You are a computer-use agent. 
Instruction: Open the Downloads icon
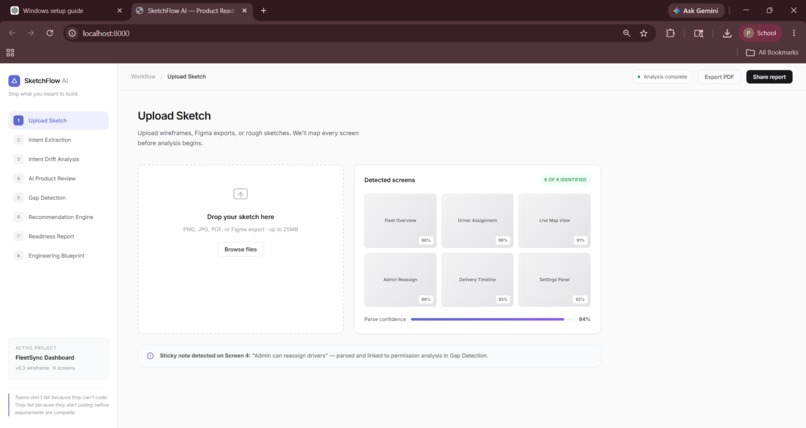(727, 33)
